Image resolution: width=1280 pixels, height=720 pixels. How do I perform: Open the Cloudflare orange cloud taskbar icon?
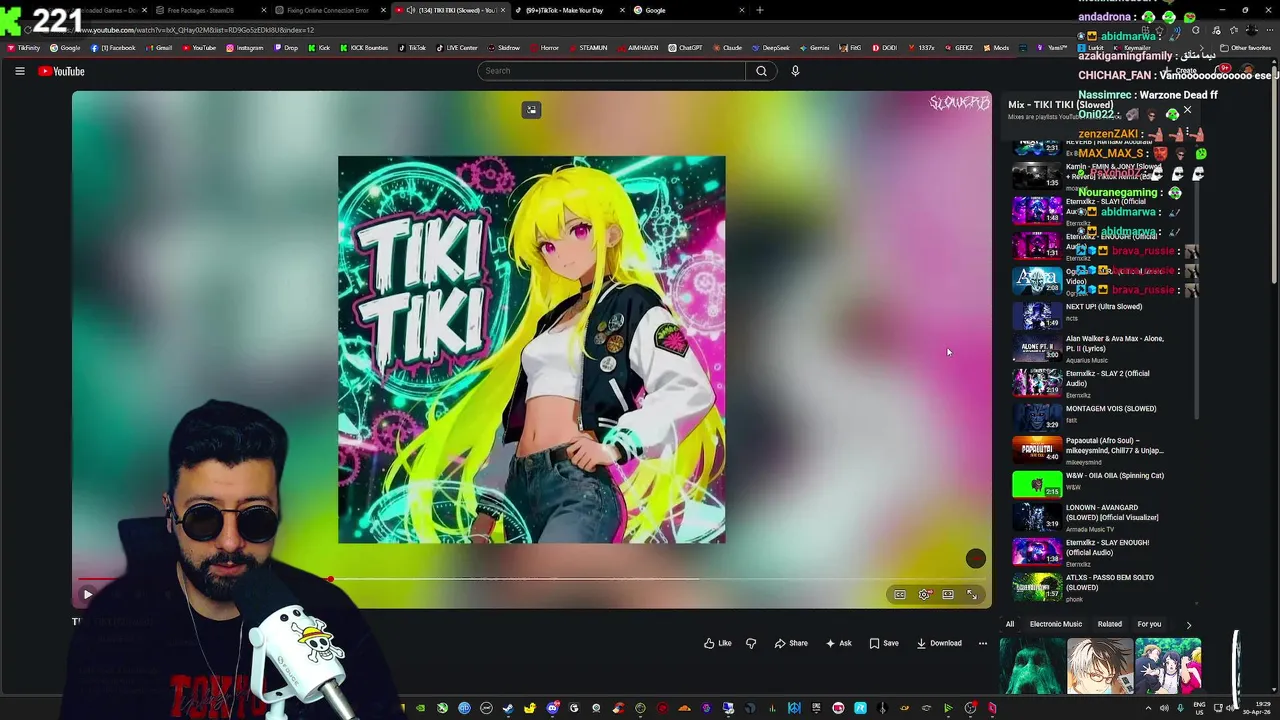[x=684, y=708]
